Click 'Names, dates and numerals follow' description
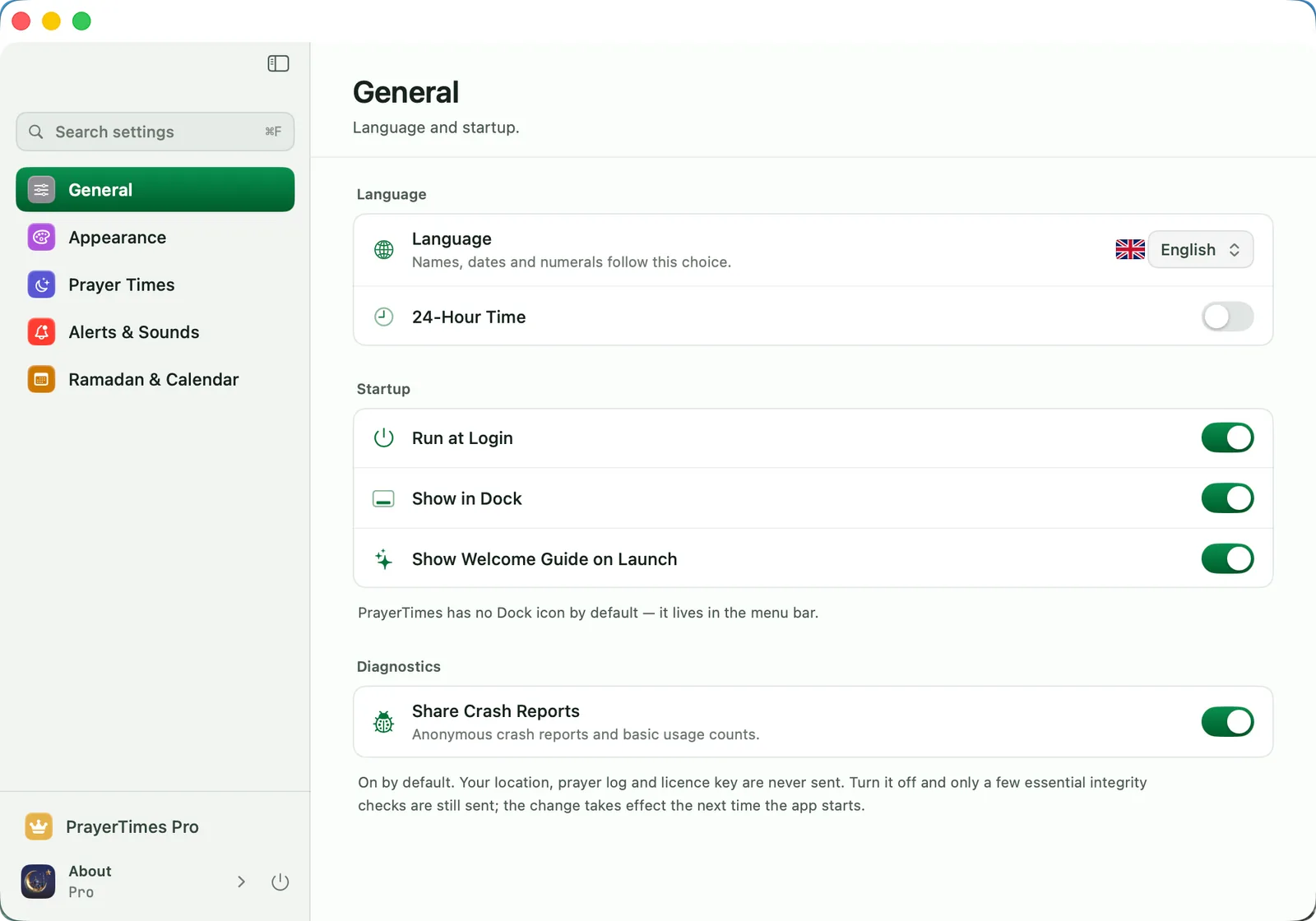 point(572,262)
